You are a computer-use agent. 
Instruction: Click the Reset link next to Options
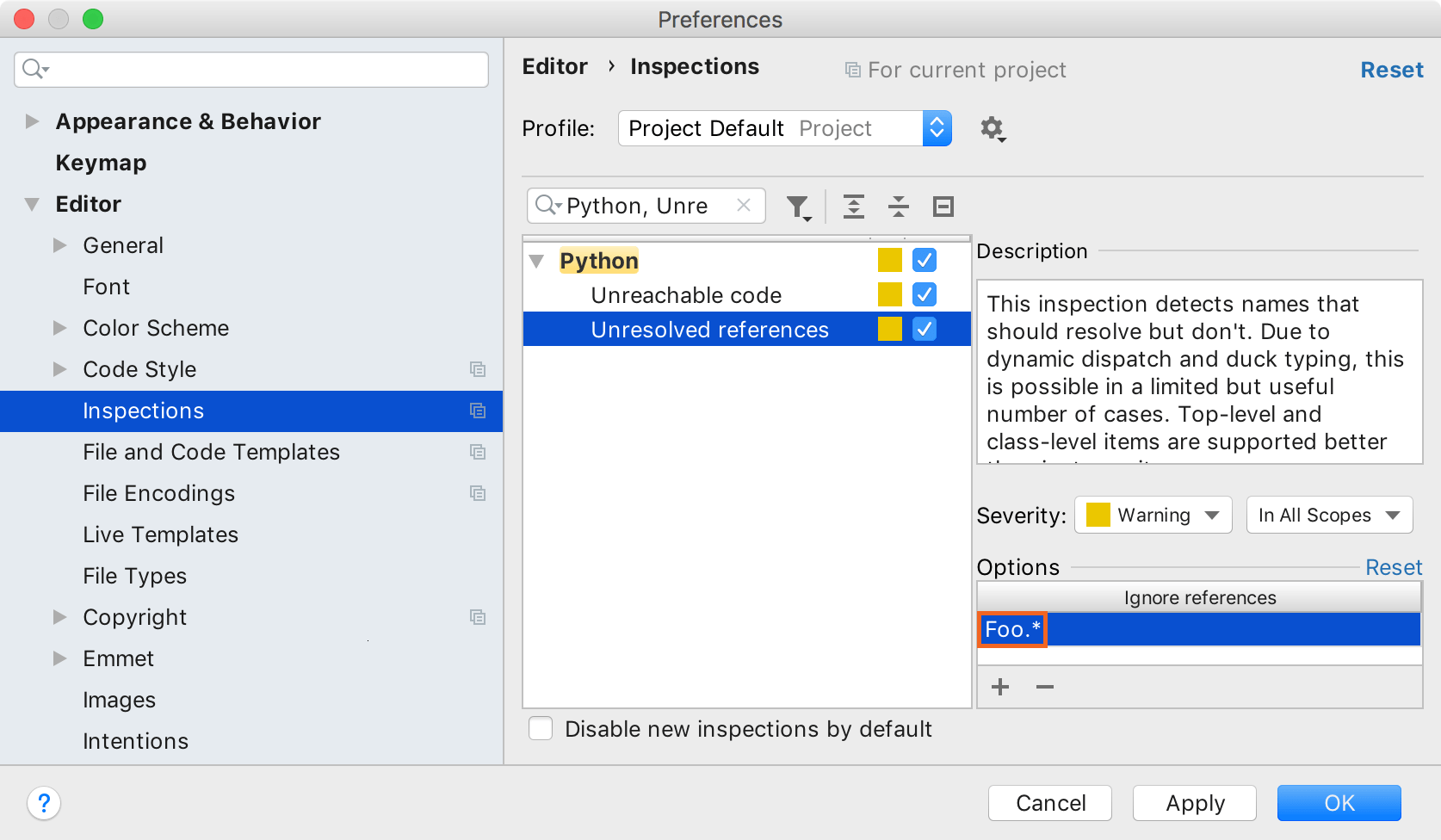pyautogui.click(x=1393, y=567)
